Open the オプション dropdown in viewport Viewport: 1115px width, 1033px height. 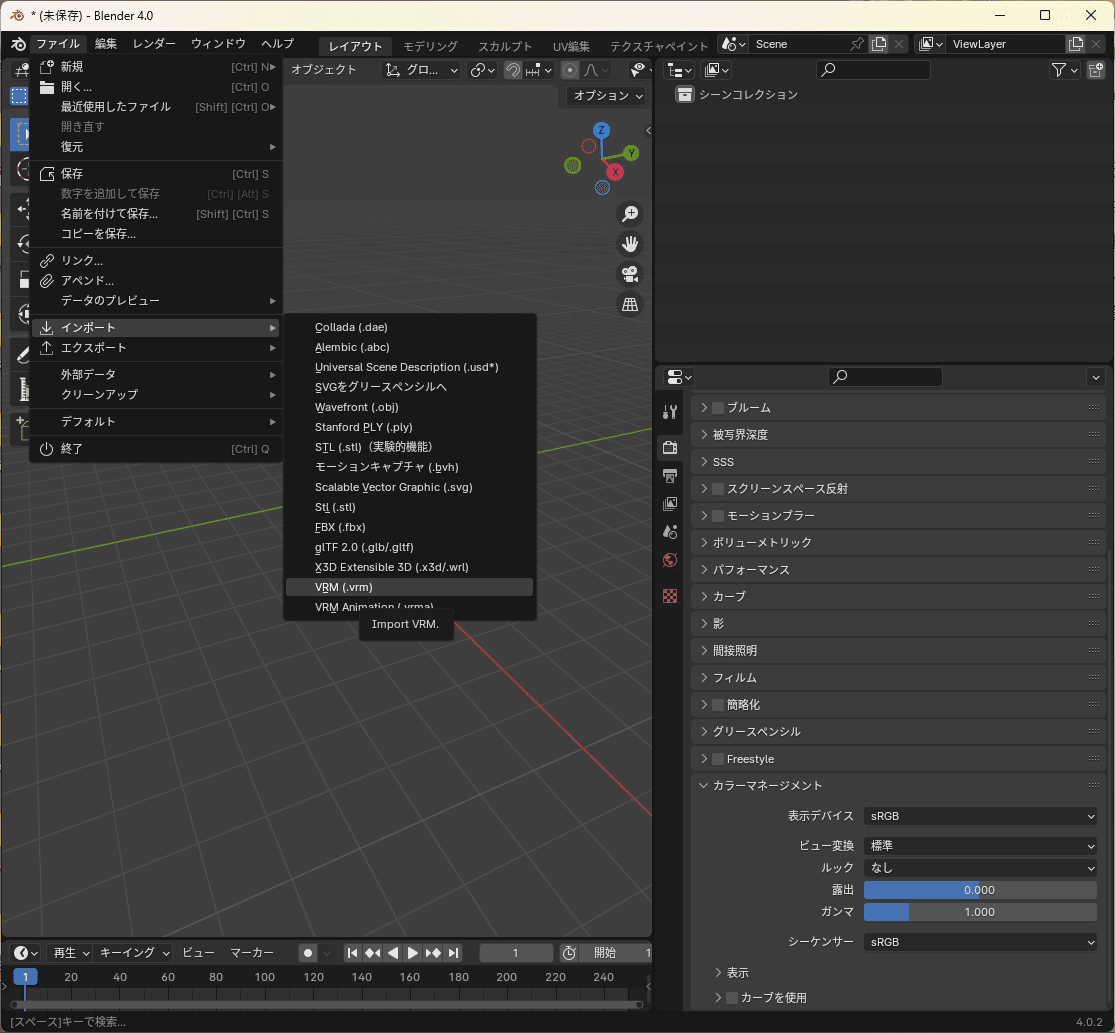pos(607,95)
